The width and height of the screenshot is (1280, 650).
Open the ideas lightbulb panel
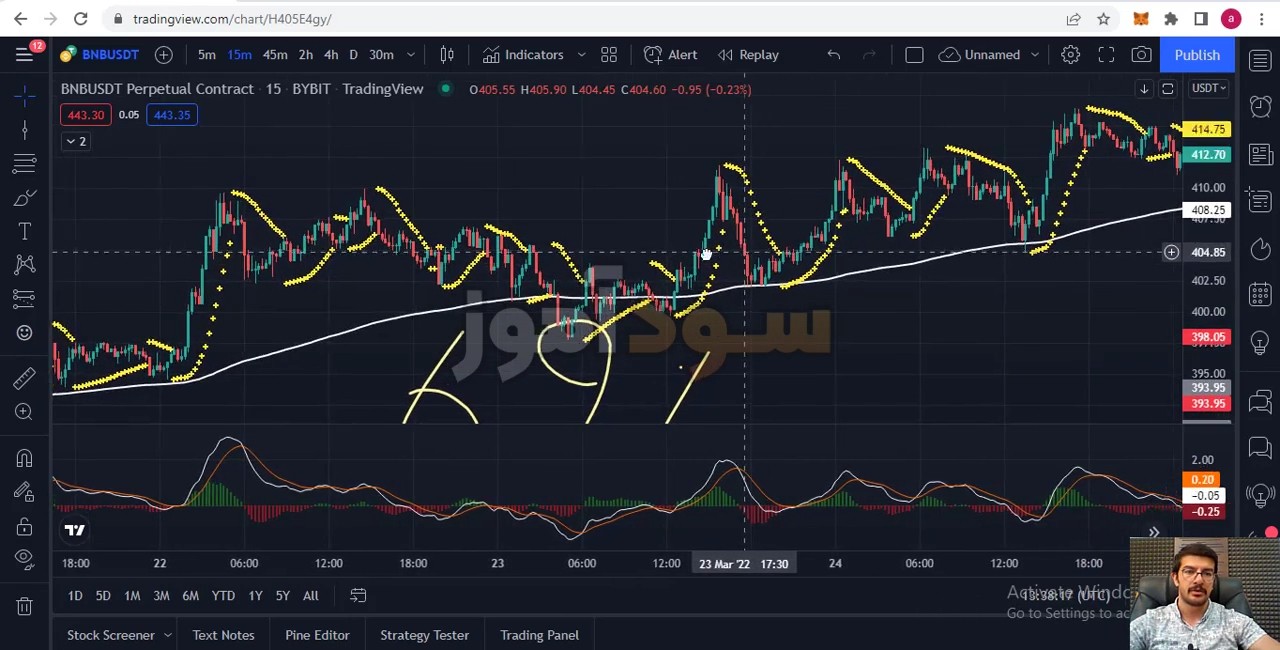tap(1260, 343)
